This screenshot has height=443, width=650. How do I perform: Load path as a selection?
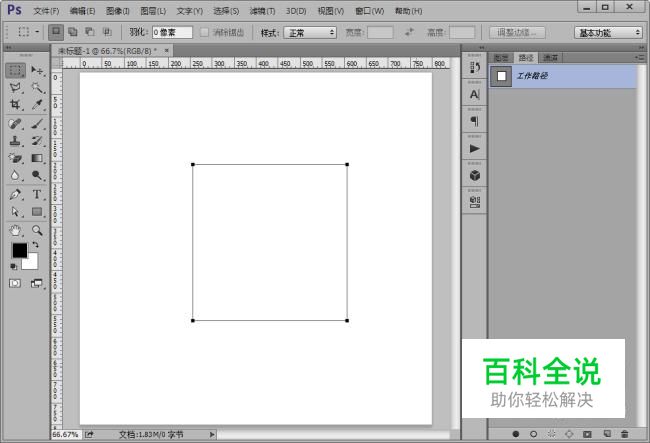(551, 434)
